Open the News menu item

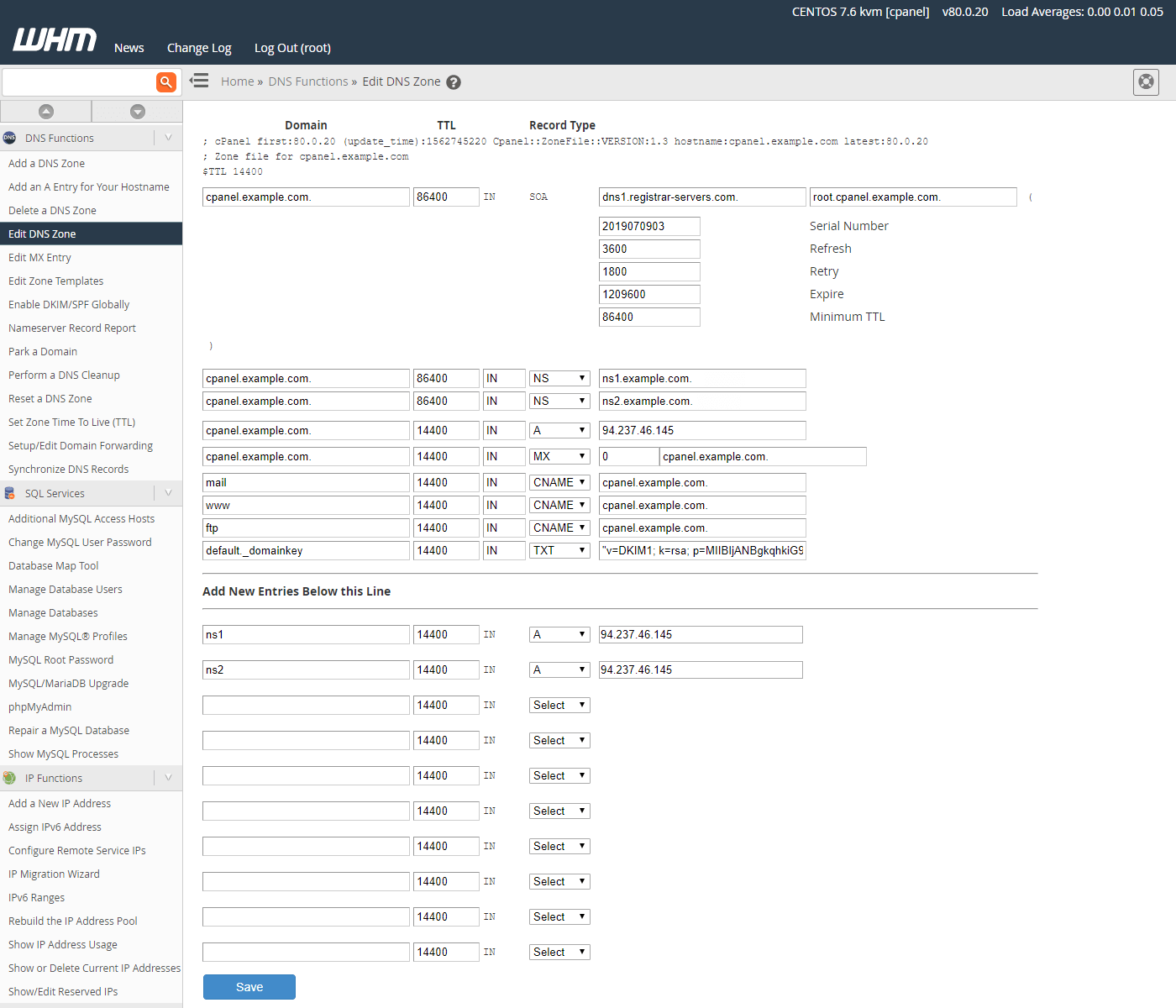(x=129, y=48)
